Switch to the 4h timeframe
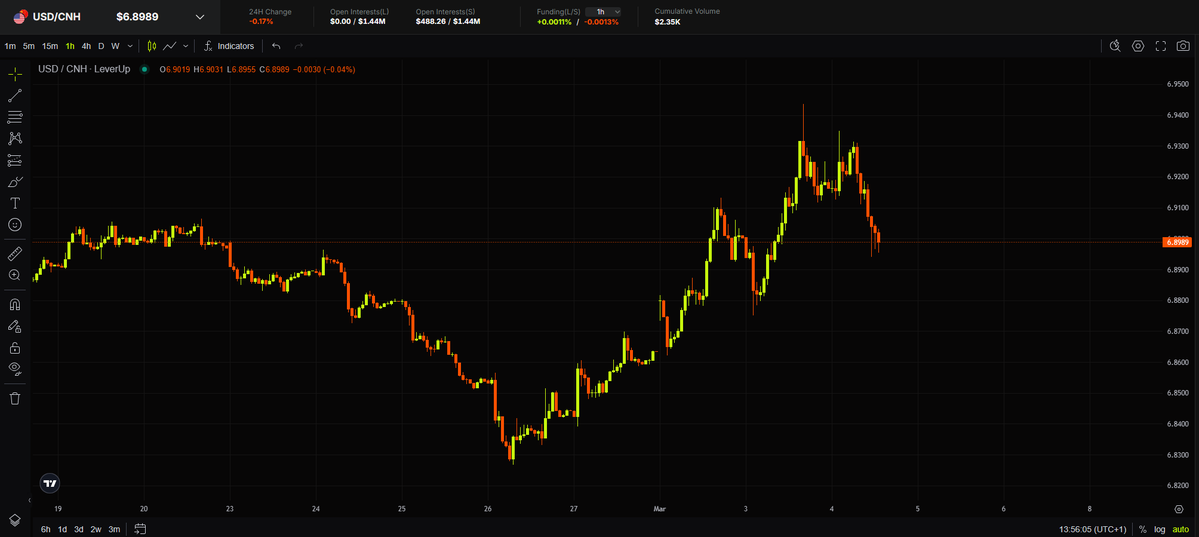The width and height of the screenshot is (1199, 537). tap(86, 46)
